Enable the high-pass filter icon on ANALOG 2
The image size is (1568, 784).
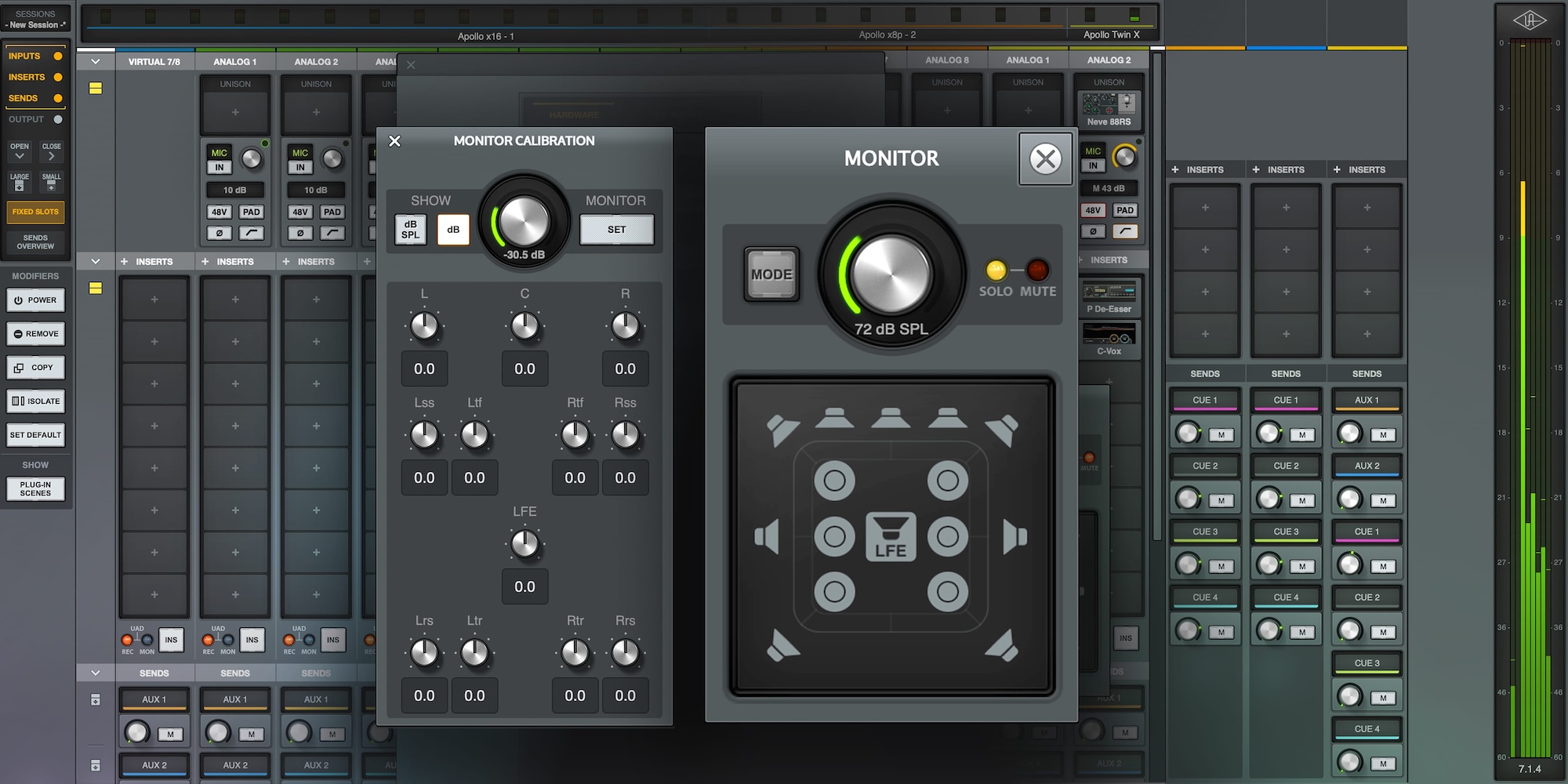[x=332, y=233]
